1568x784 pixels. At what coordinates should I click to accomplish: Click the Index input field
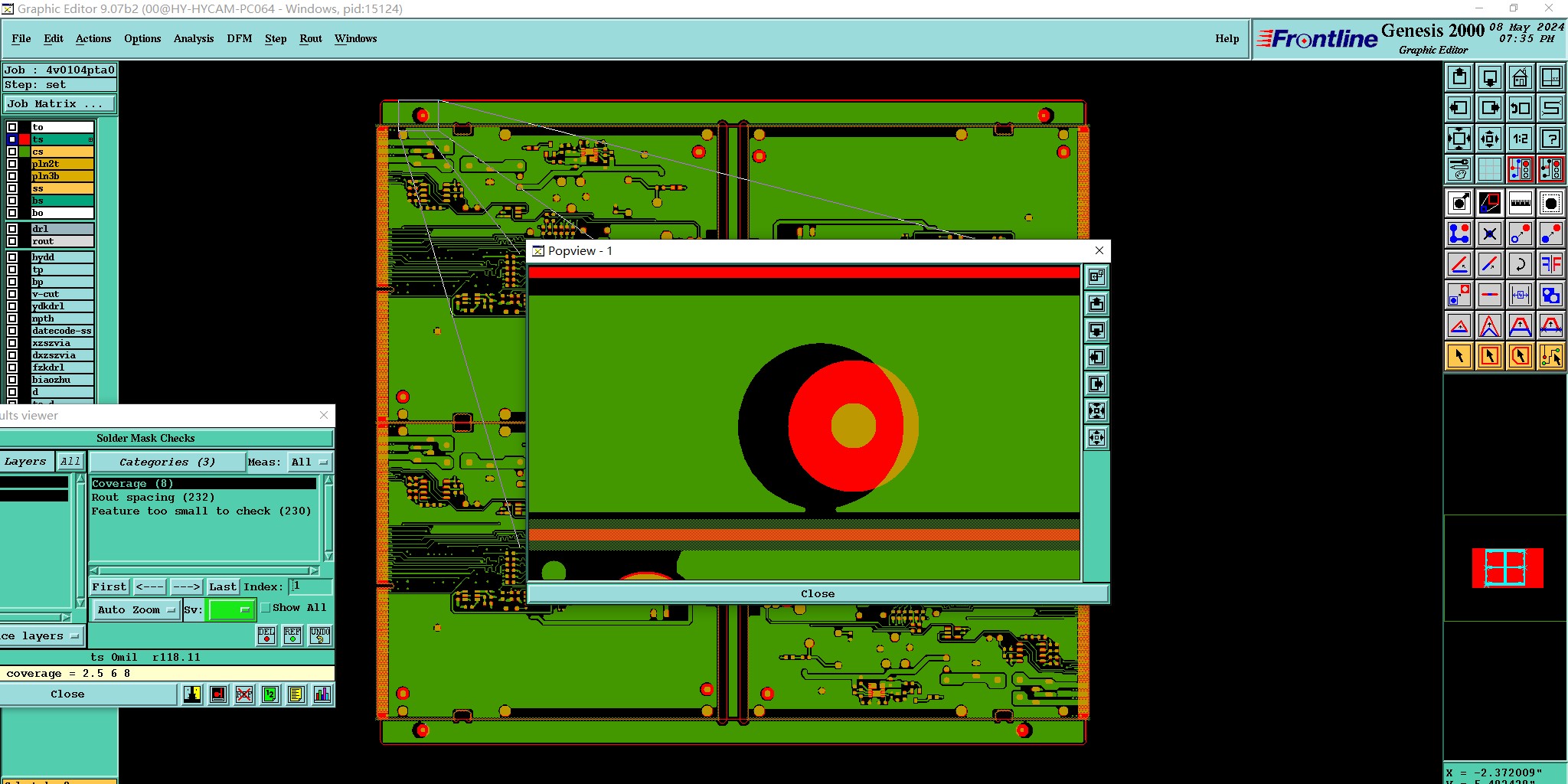pyautogui.click(x=311, y=587)
